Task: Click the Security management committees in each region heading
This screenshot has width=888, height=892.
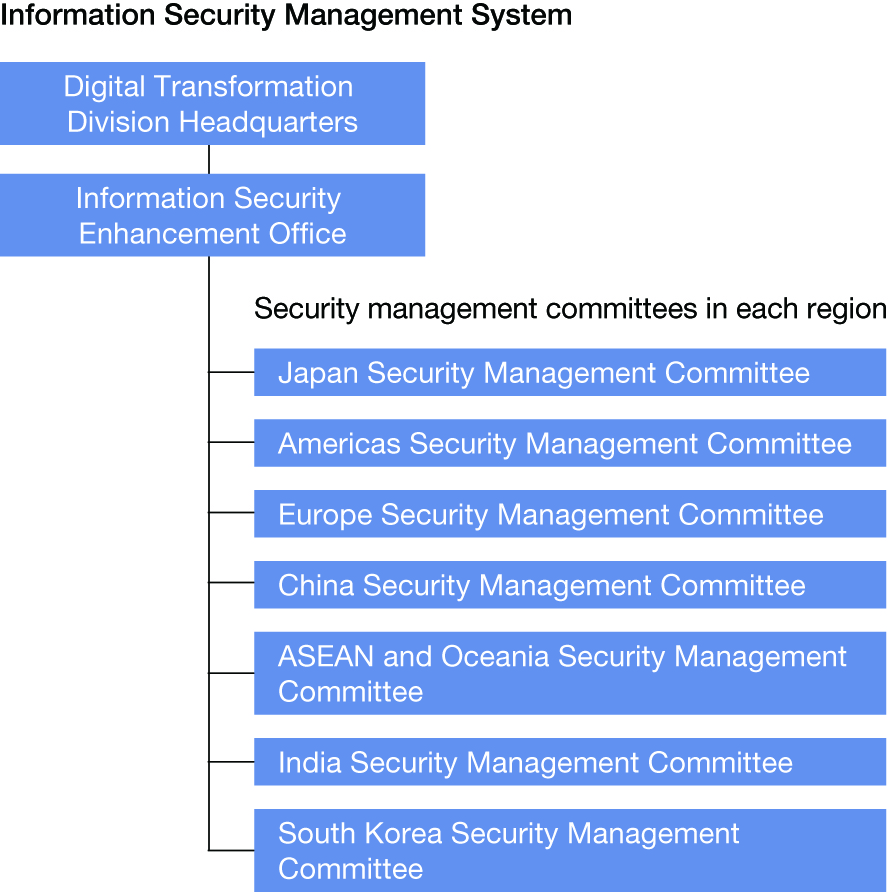Action: coord(570,309)
